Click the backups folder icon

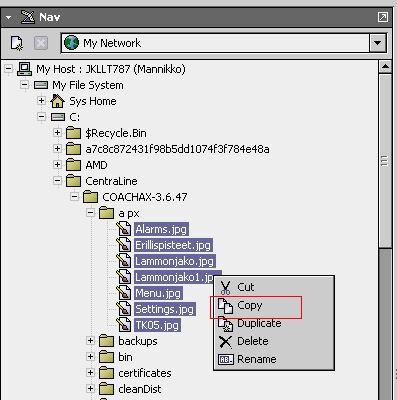click(107, 341)
